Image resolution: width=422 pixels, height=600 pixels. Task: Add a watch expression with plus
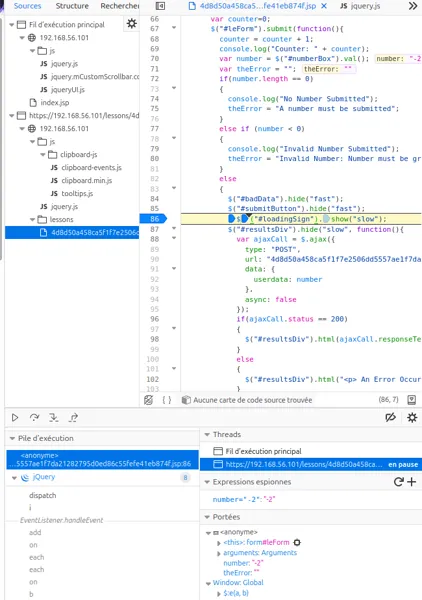click(412, 482)
